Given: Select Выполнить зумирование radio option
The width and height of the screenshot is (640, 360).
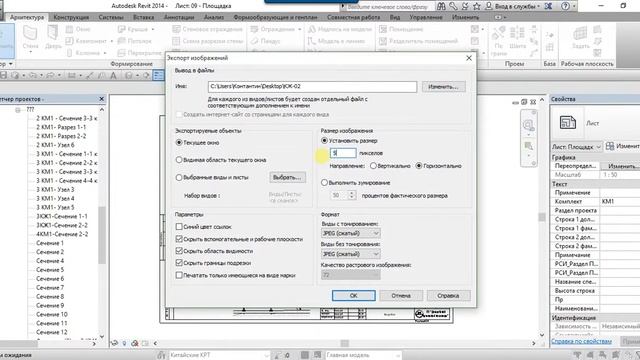Looking at the screenshot, I should click(x=324, y=183).
